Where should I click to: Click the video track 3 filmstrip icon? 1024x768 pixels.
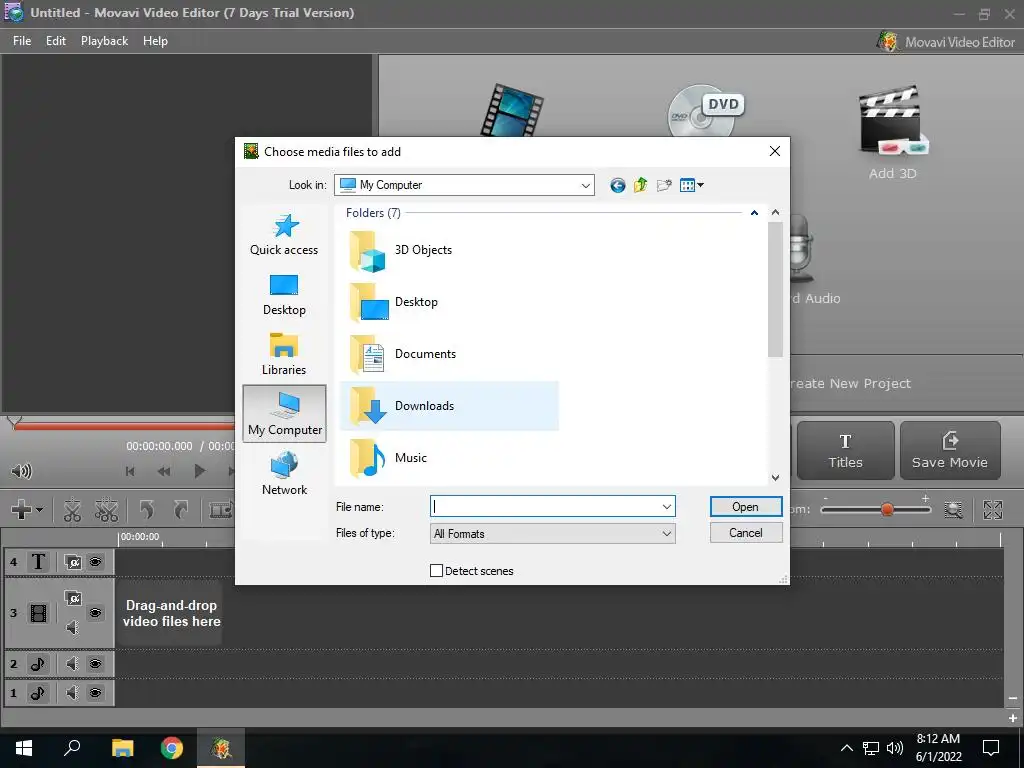[x=39, y=613]
